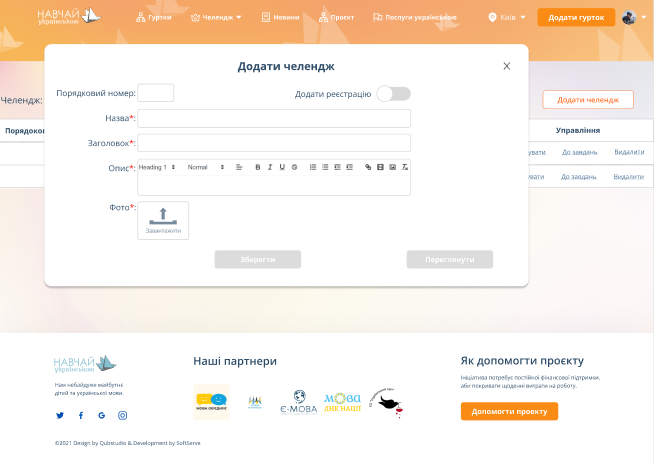The image size is (654, 463).
Task: Click the Як допомогти проєкту heading
Action: (522, 360)
